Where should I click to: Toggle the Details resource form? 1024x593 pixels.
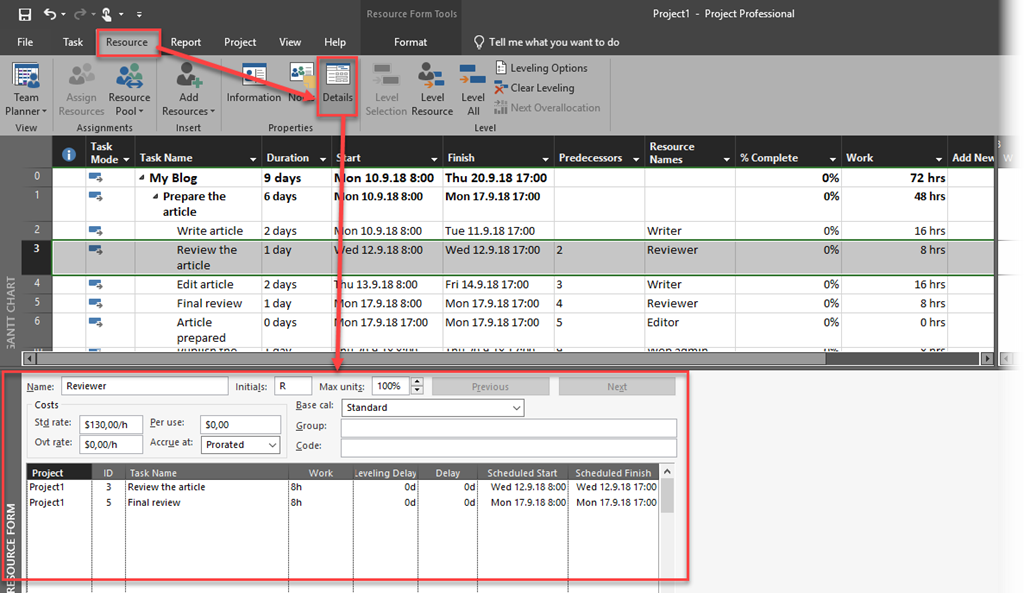[337, 83]
